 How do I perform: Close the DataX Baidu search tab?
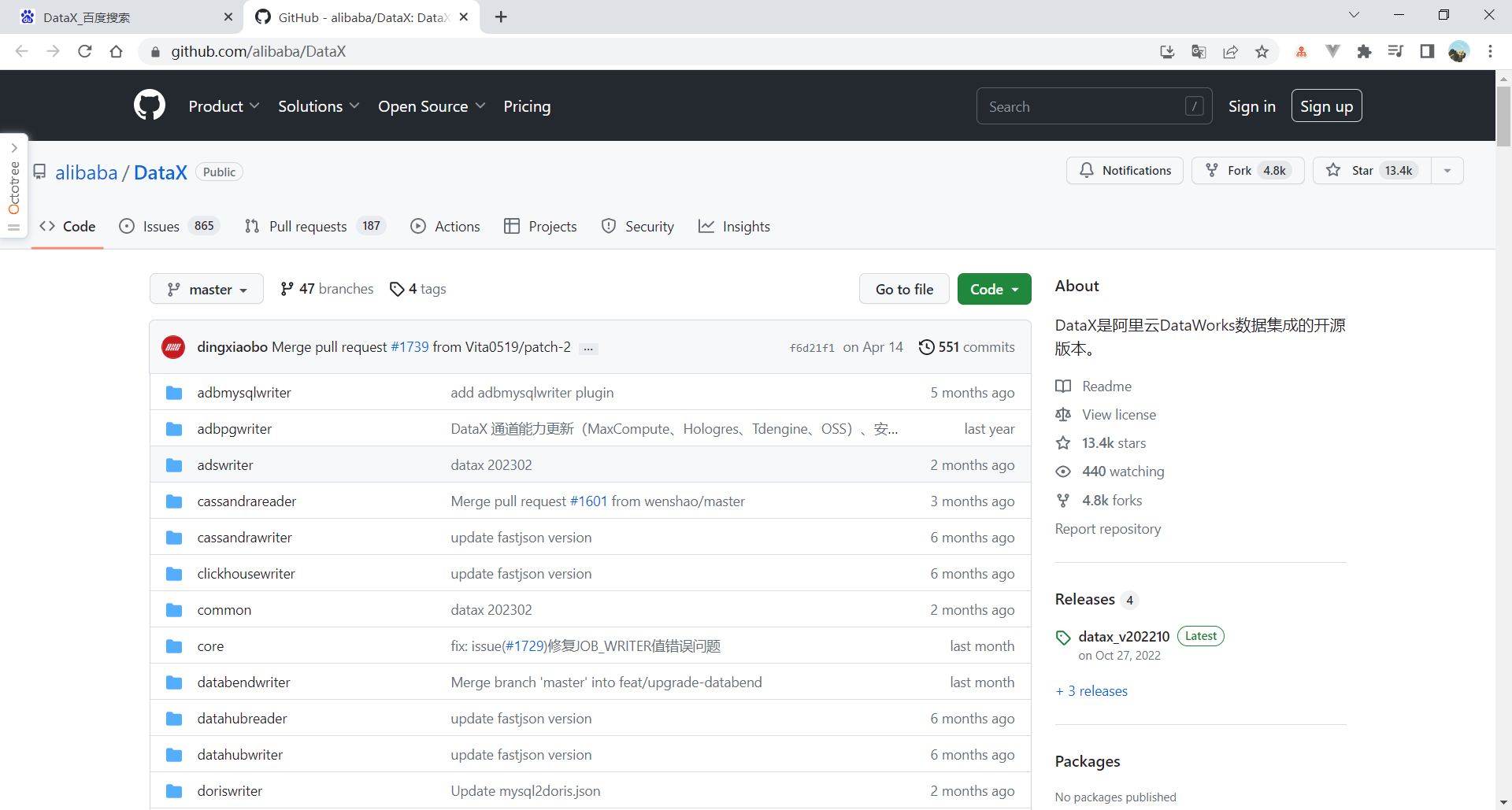click(228, 17)
